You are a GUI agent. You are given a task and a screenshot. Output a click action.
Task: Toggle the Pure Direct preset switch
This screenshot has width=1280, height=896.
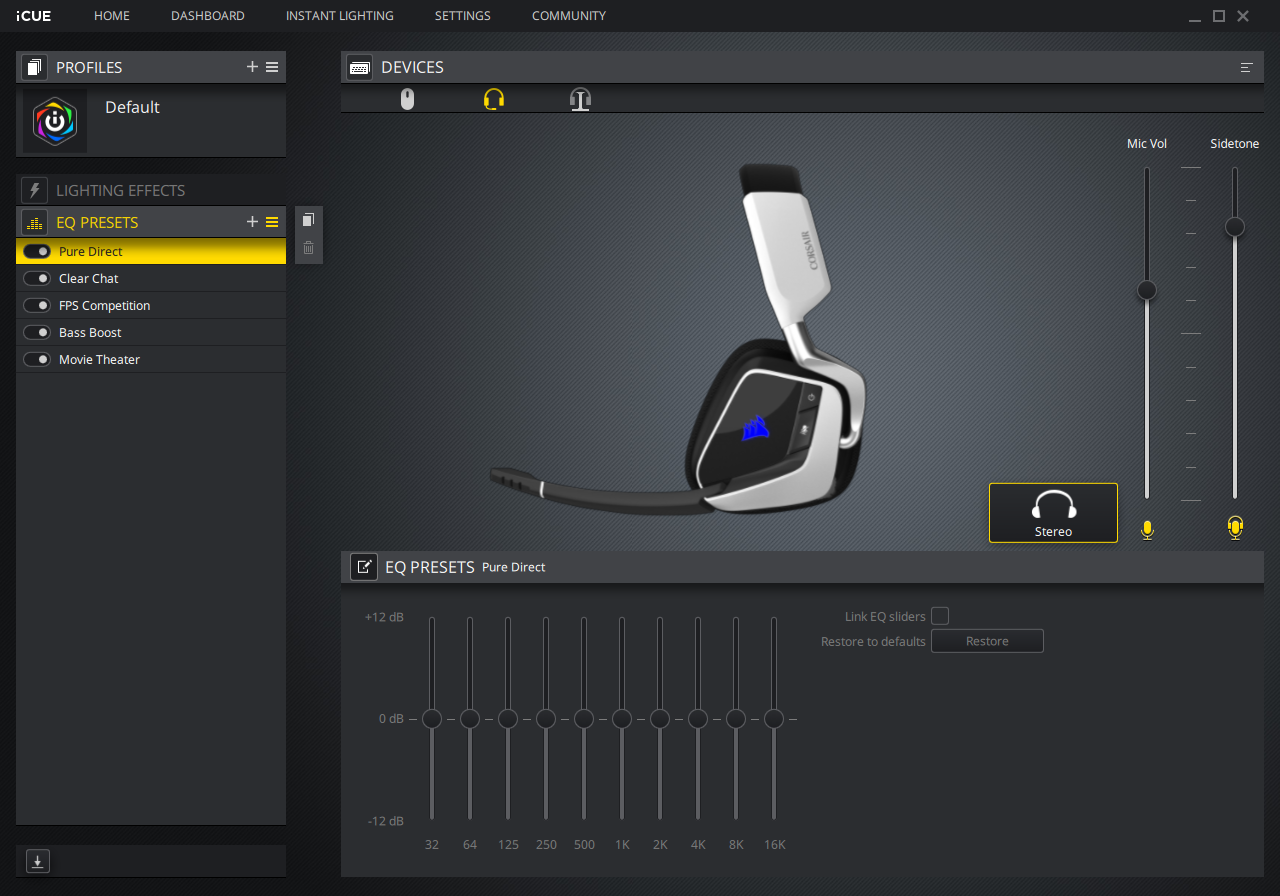click(x=37, y=252)
